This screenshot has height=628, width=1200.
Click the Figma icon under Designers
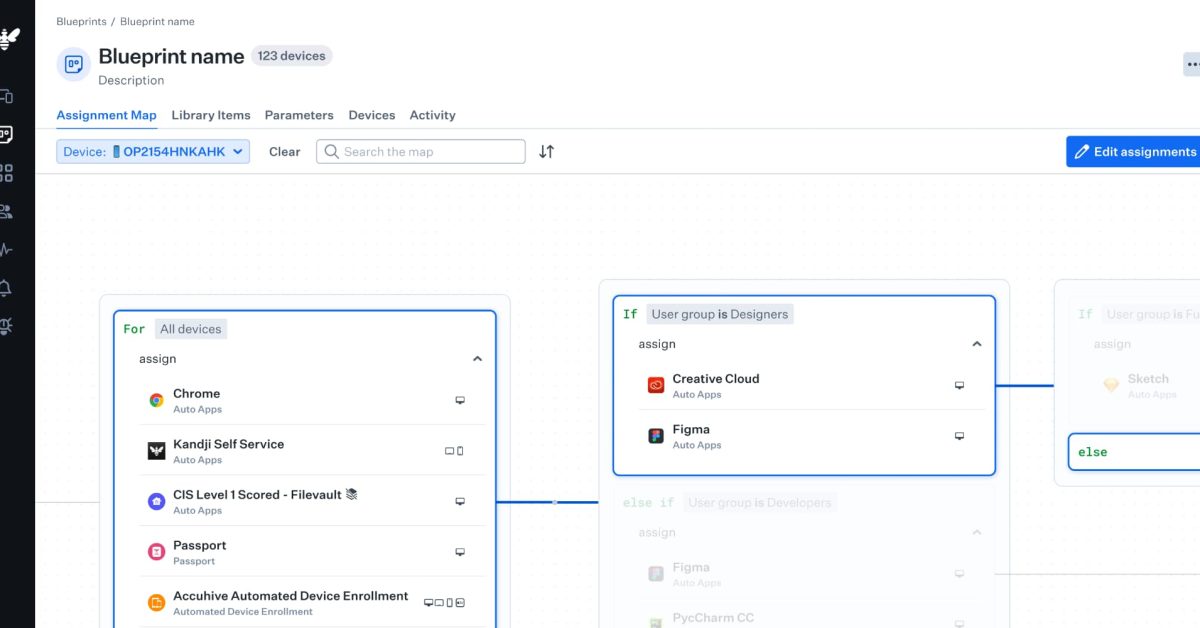coord(656,436)
